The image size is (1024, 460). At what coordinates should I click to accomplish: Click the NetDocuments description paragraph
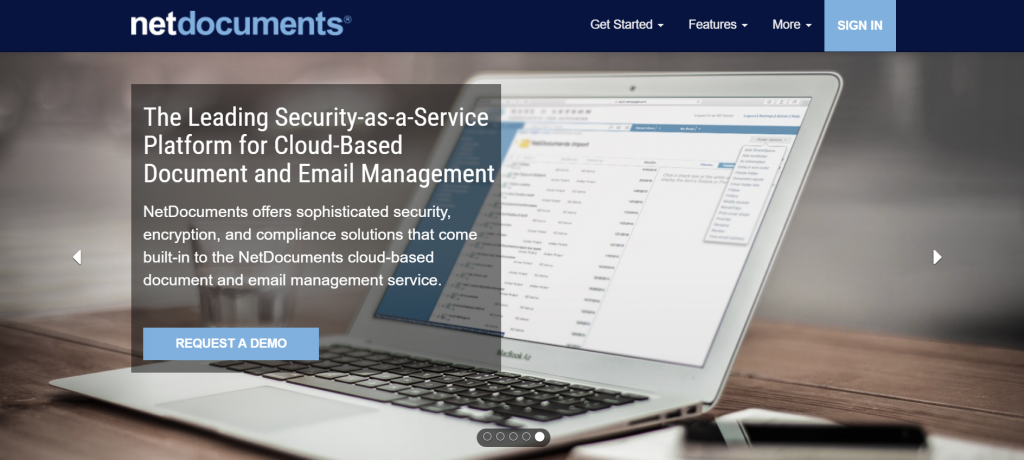click(310, 246)
